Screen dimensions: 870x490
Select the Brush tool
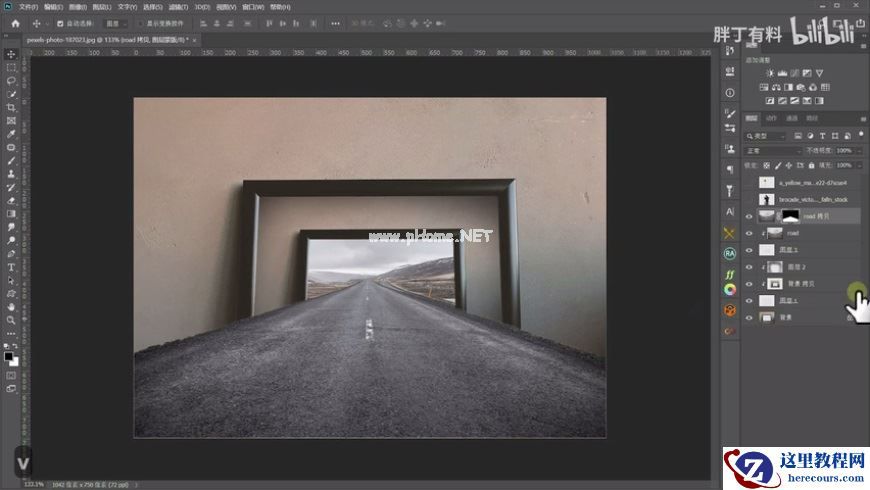(11, 161)
